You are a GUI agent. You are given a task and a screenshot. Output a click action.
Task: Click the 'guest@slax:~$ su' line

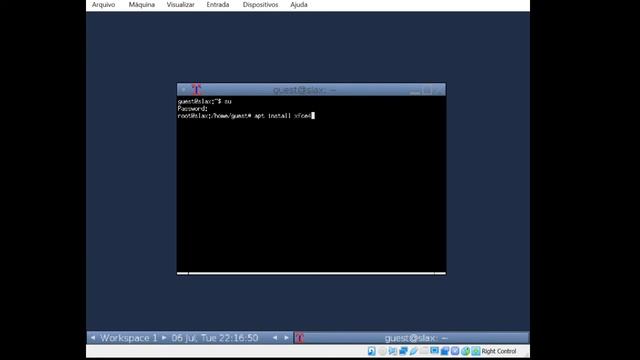coord(204,101)
